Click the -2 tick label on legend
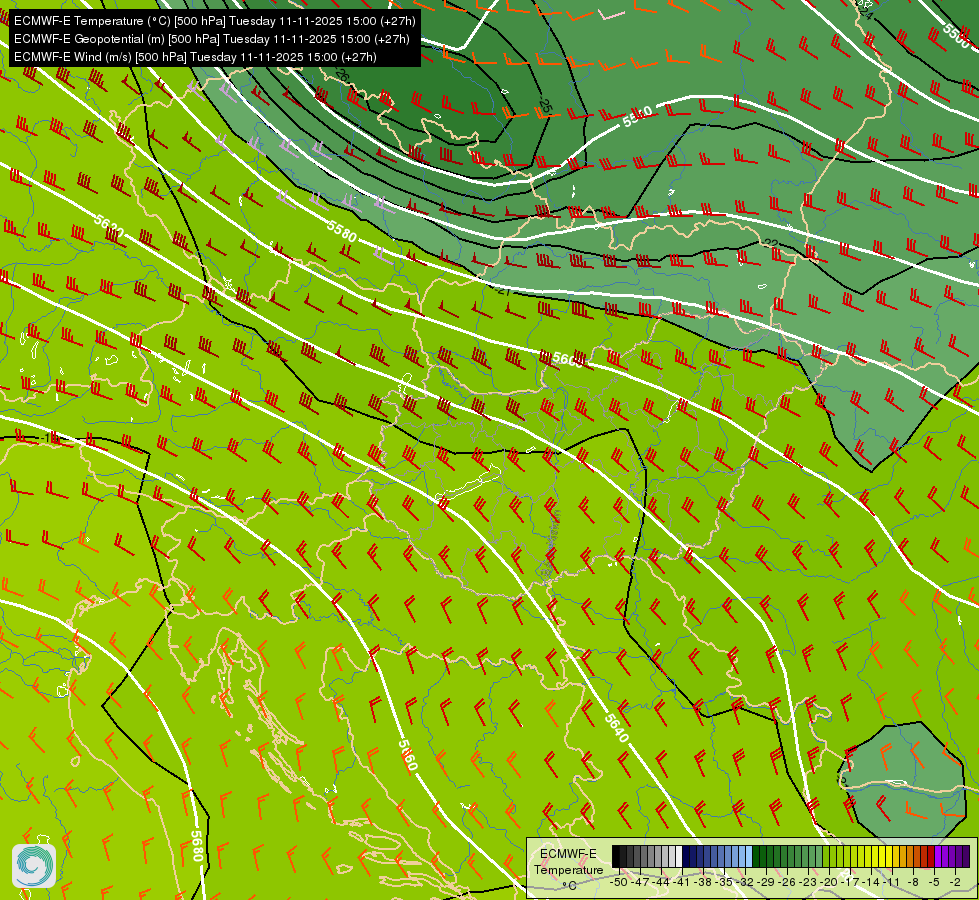Viewport: 979px width, 900px height. [x=955, y=882]
